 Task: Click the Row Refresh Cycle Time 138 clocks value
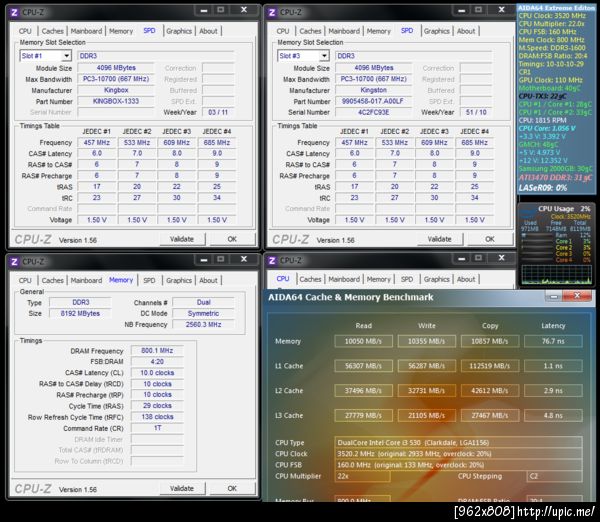click(x=157, y=417)
